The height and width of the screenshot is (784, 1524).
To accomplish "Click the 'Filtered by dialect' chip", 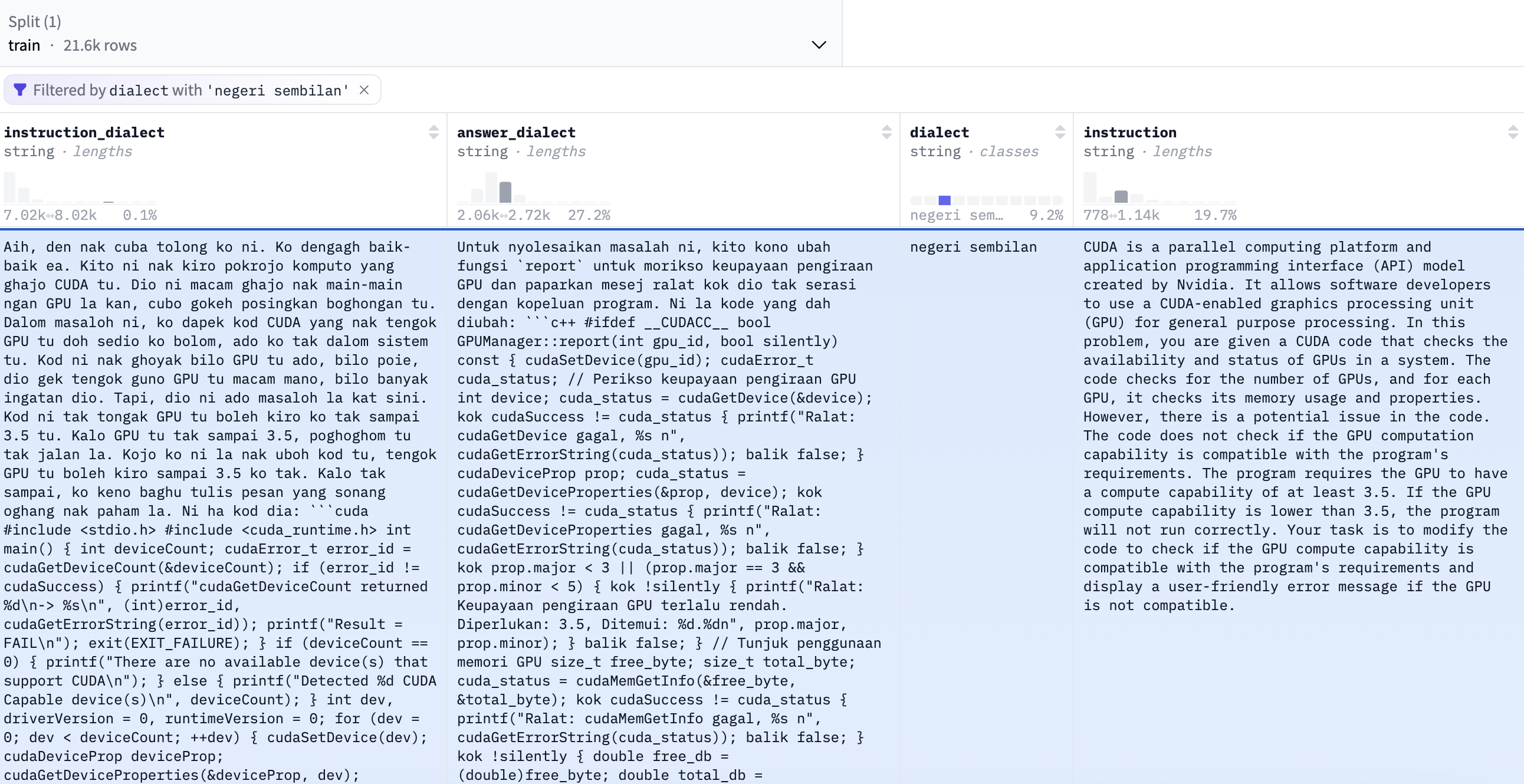I will pyautogui.click(x=192, y=90).
